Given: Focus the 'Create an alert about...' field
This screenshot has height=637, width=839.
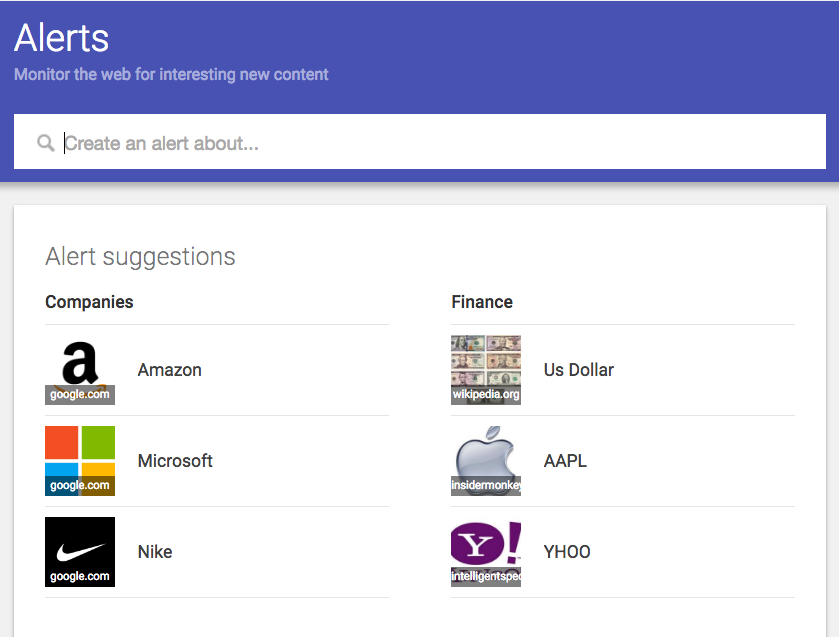Looking at the screenshot, I should [x=420, y=142].
